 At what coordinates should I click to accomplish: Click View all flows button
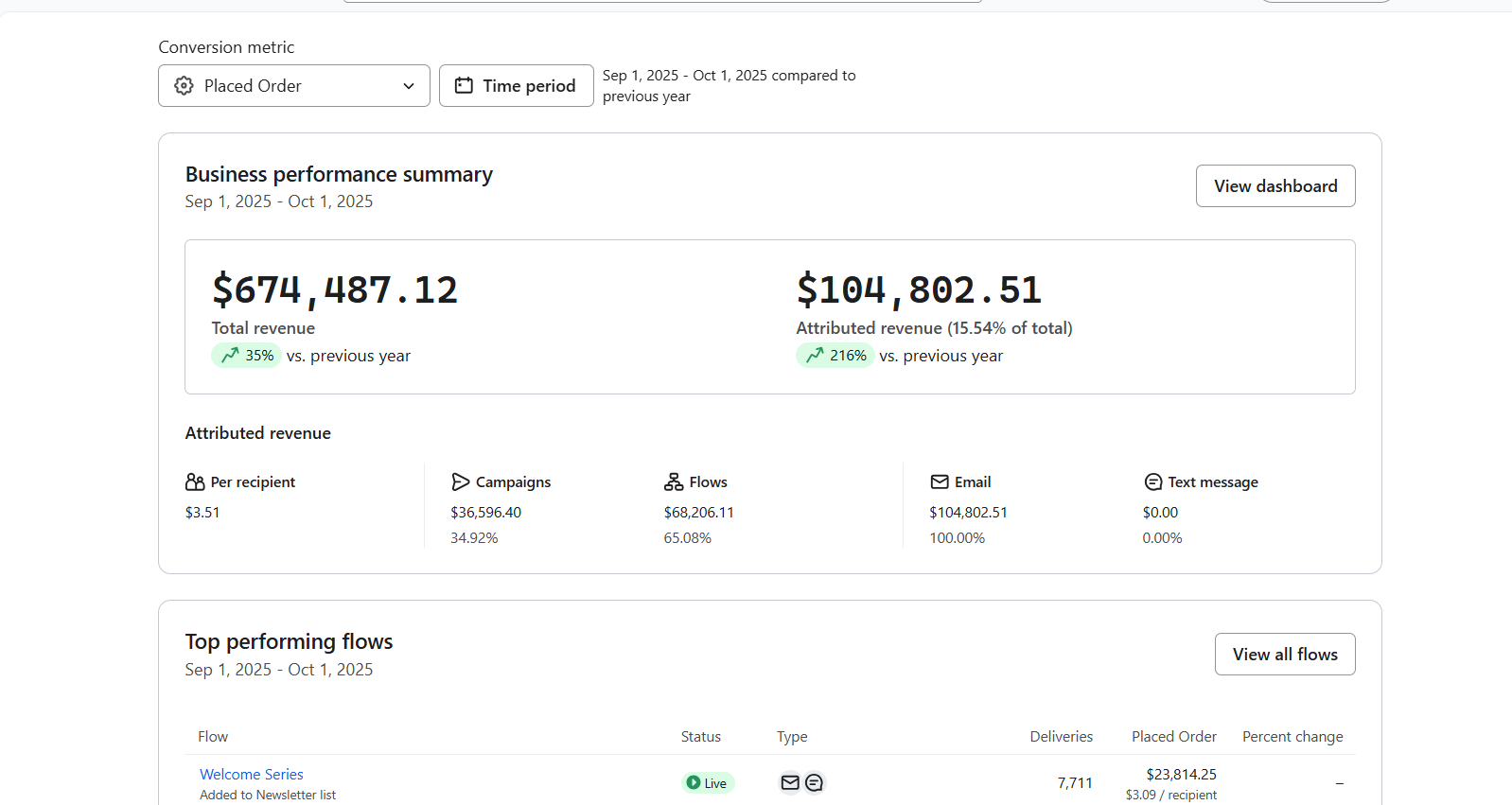[1284, 655]
